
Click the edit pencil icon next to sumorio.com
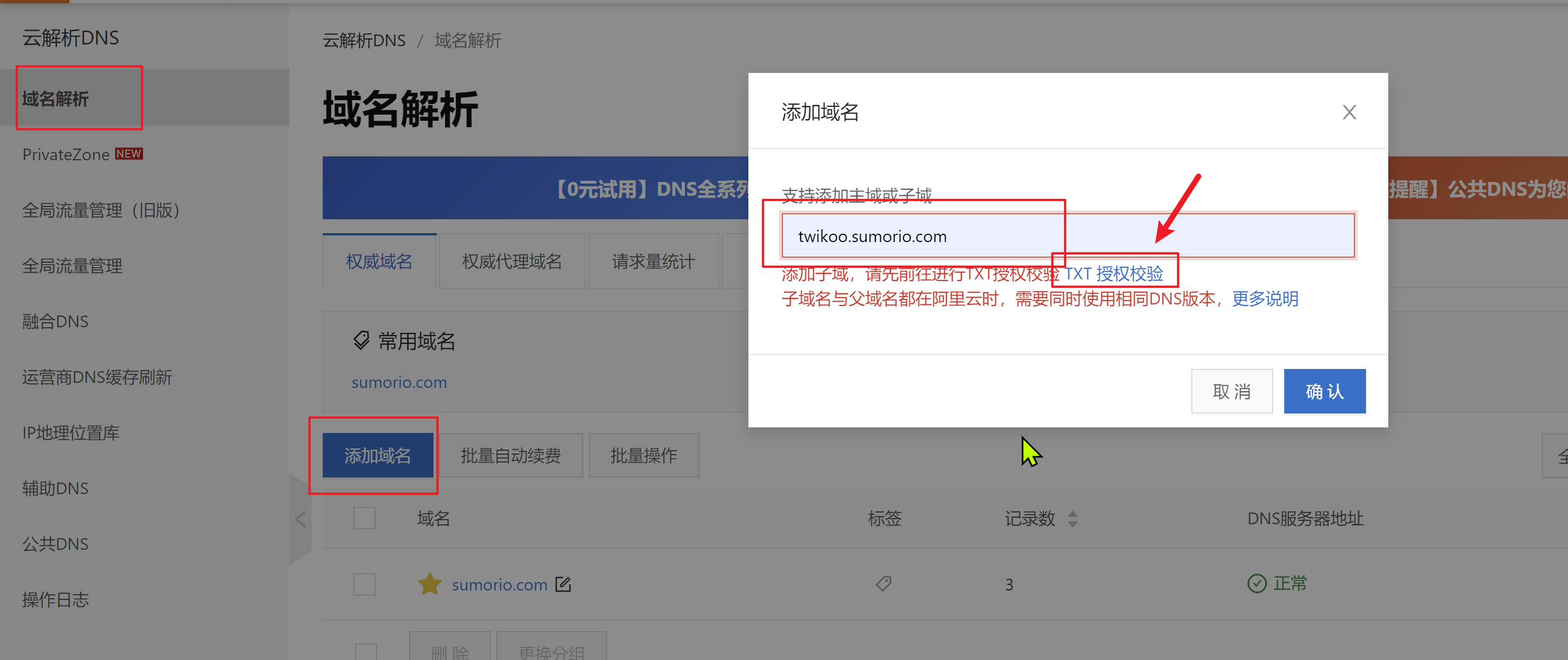pos(563,584)
